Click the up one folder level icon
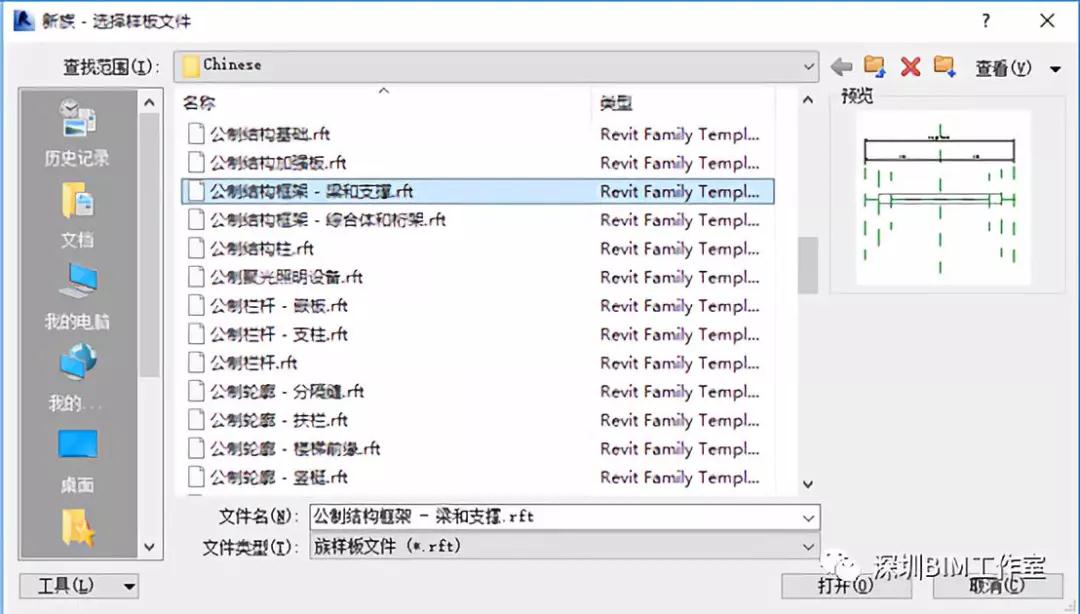1080x614 pixels. [x=875, y=66]
